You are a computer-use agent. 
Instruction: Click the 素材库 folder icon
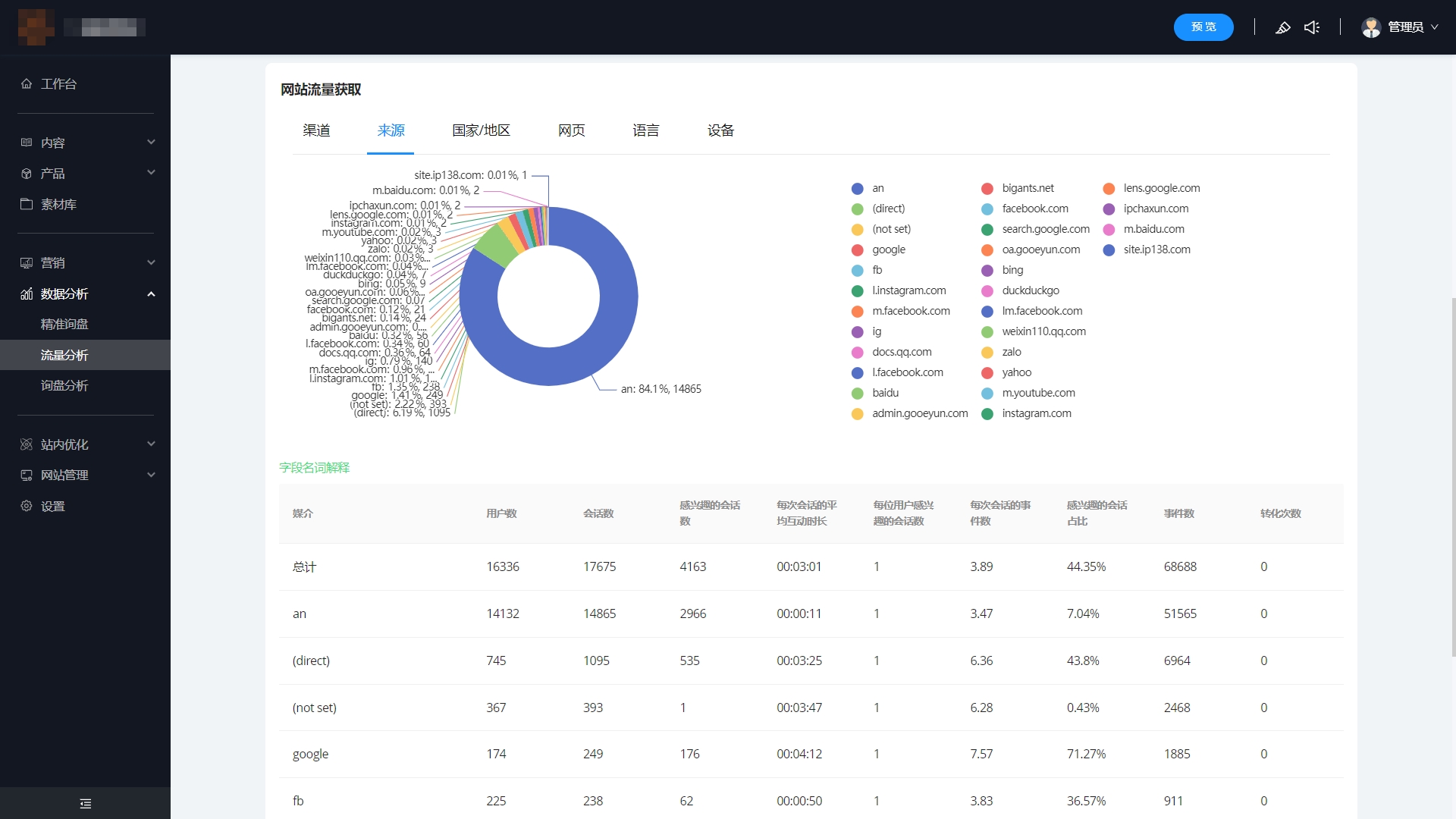(27, 204)
